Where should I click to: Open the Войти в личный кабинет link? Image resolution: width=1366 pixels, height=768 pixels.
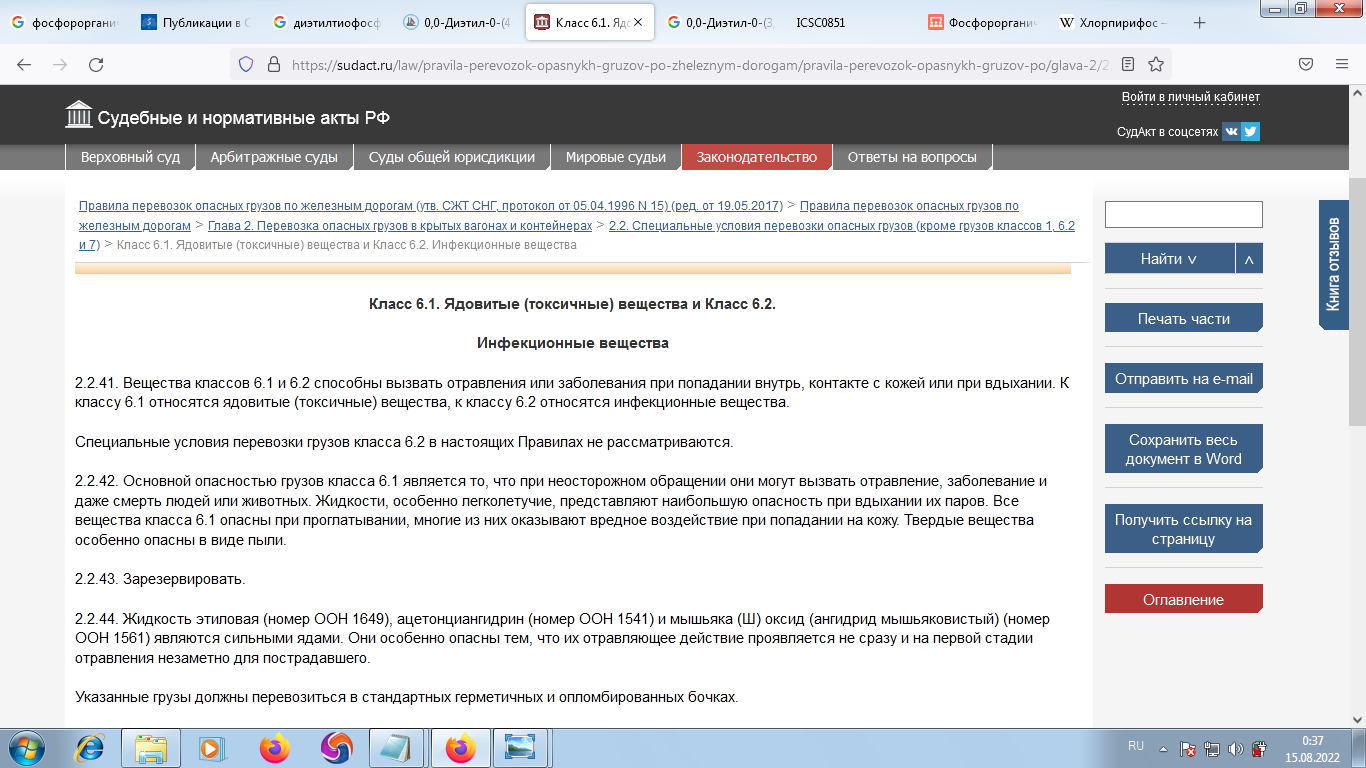point(1190,97)
